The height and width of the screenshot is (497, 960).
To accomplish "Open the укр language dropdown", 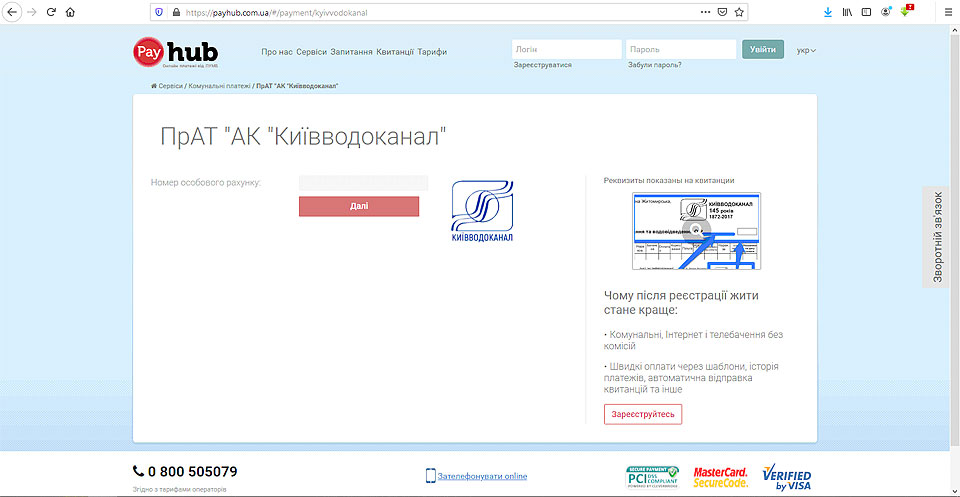I will (806, 51).
